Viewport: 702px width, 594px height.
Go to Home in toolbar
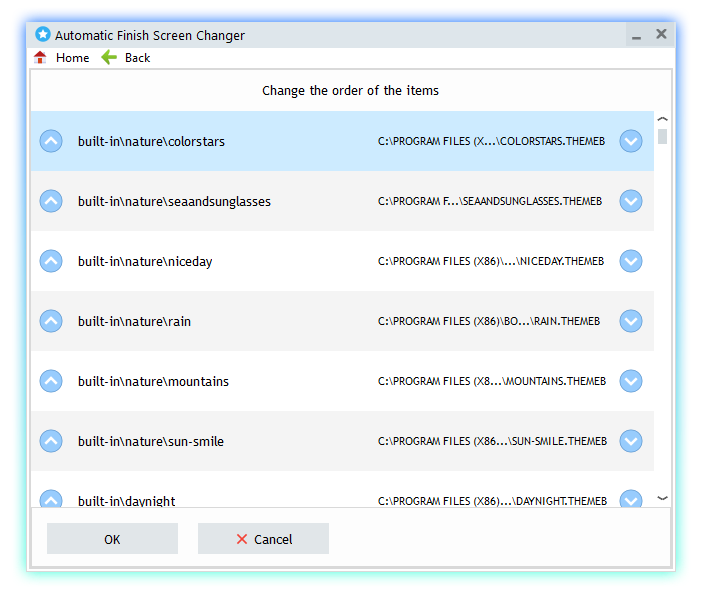pyautogui.click(x=62, y=58)
